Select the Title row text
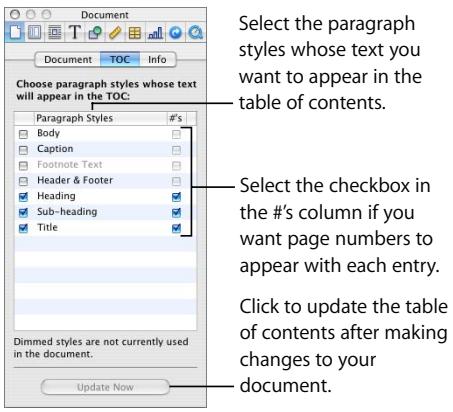Image resolution: width=453 pixels, height=412 pixels. (x=47, y=227)
